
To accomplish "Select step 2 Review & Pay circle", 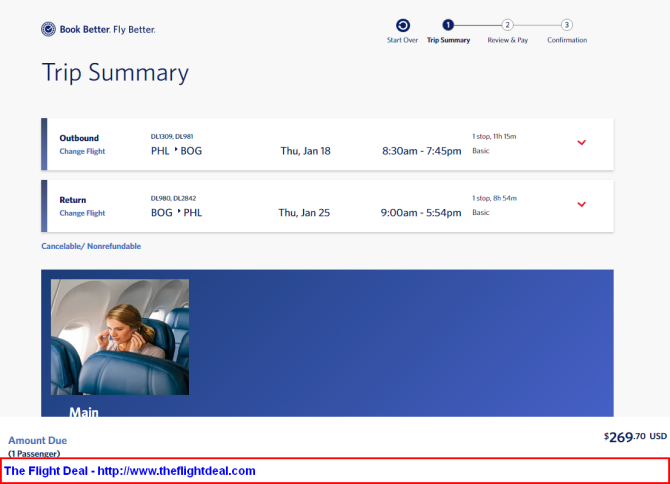I will pyautogui.click(x=507, y=25).
